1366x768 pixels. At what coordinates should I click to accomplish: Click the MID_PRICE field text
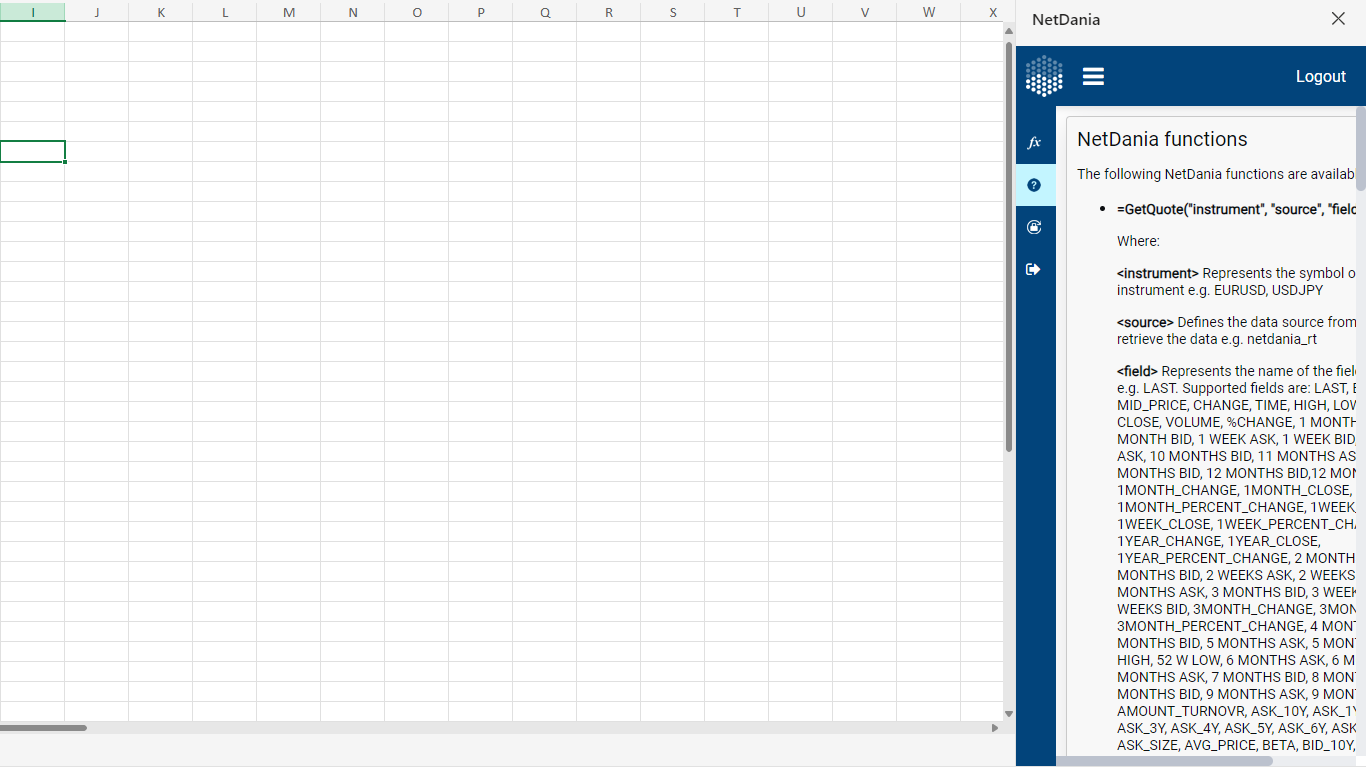[x=1151, y=405]
